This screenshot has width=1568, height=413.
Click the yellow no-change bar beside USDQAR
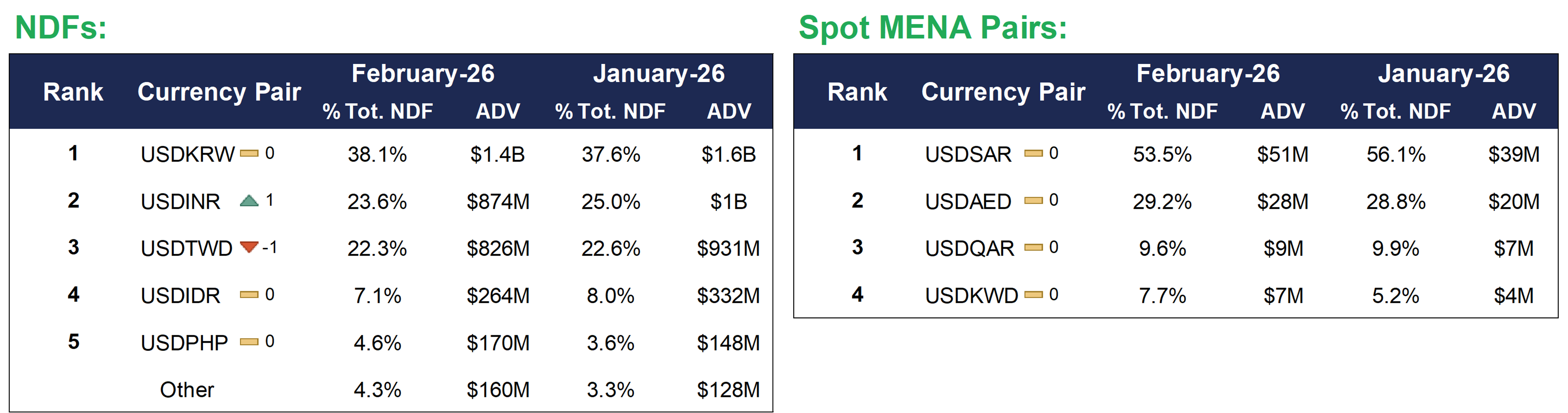click(1033, 247)
